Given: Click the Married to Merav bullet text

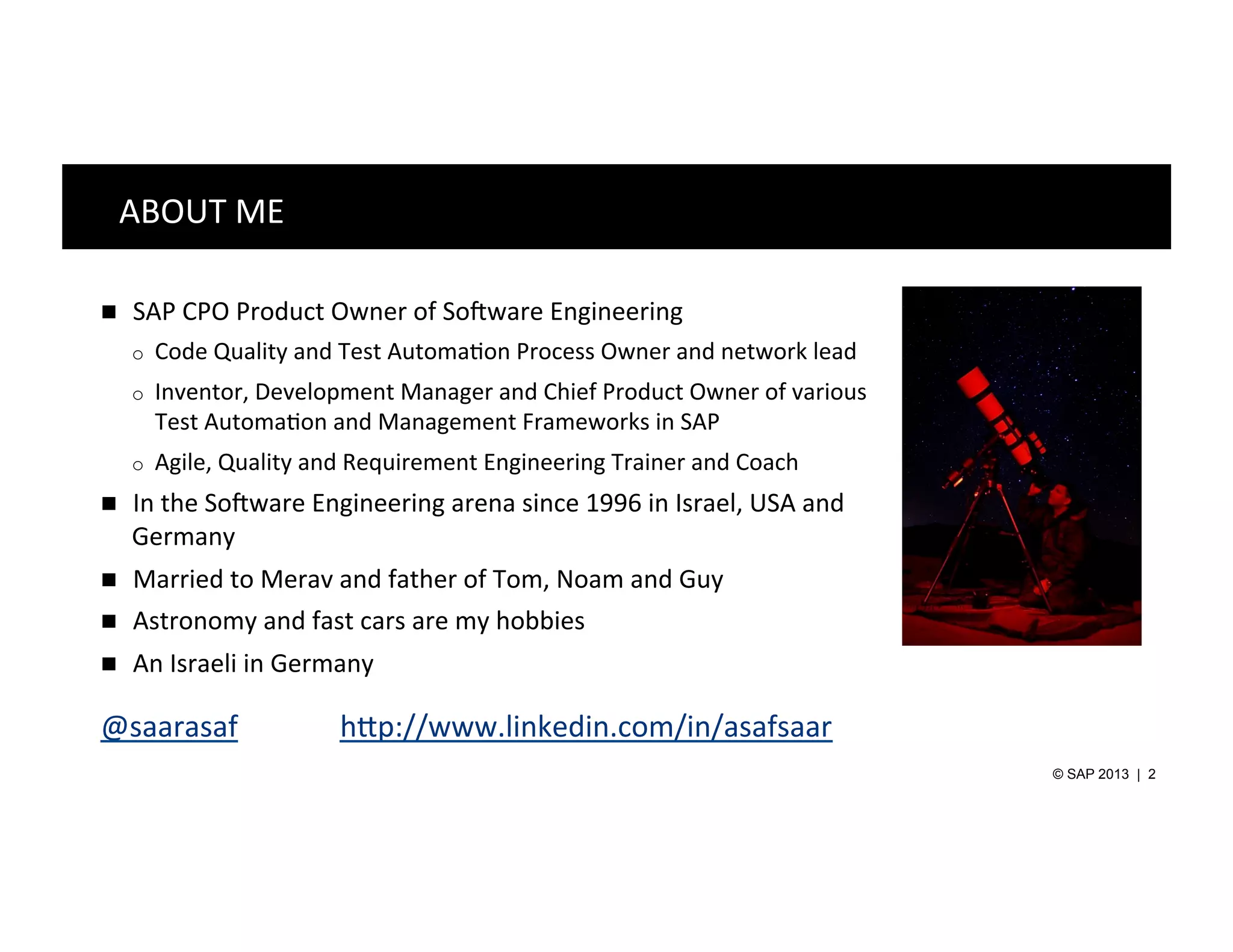Looking at the screenshot, I should pos(427,580).
